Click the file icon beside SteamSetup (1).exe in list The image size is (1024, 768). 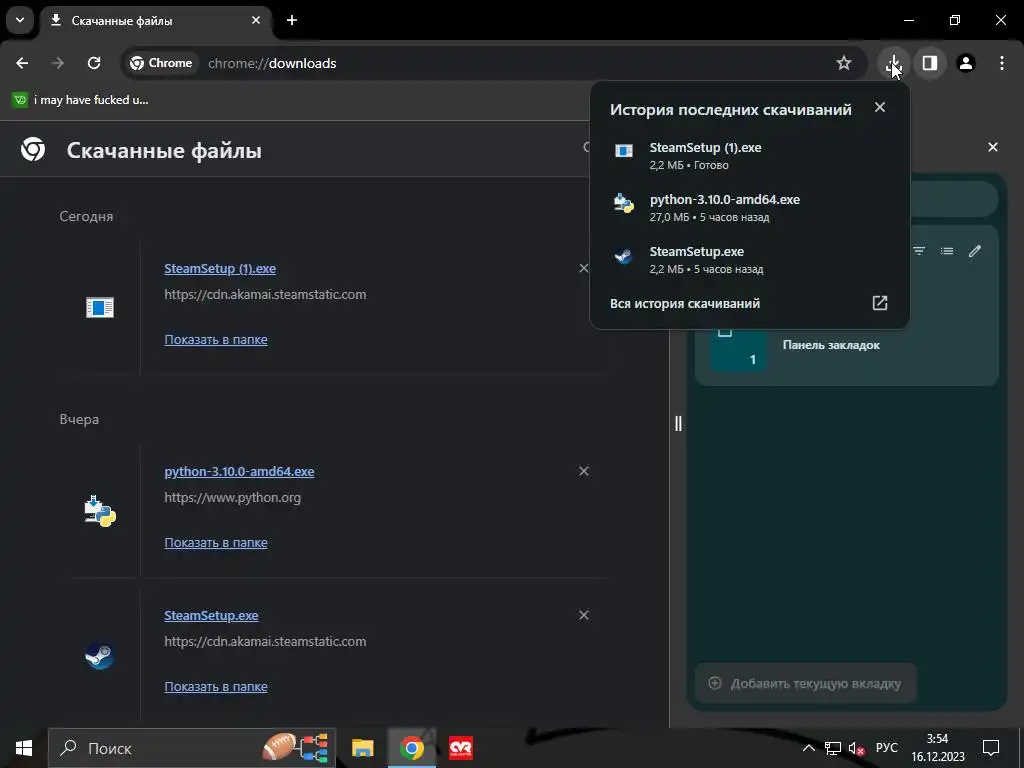(100, 308)
